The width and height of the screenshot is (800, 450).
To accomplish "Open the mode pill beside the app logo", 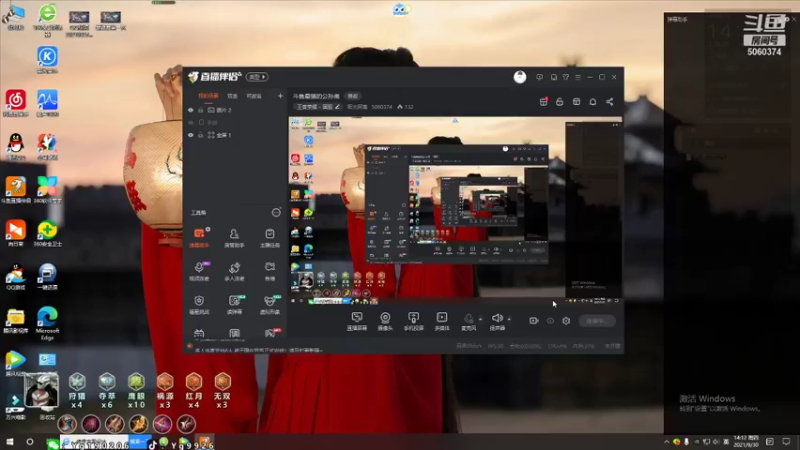I will (x=257, y=77).
